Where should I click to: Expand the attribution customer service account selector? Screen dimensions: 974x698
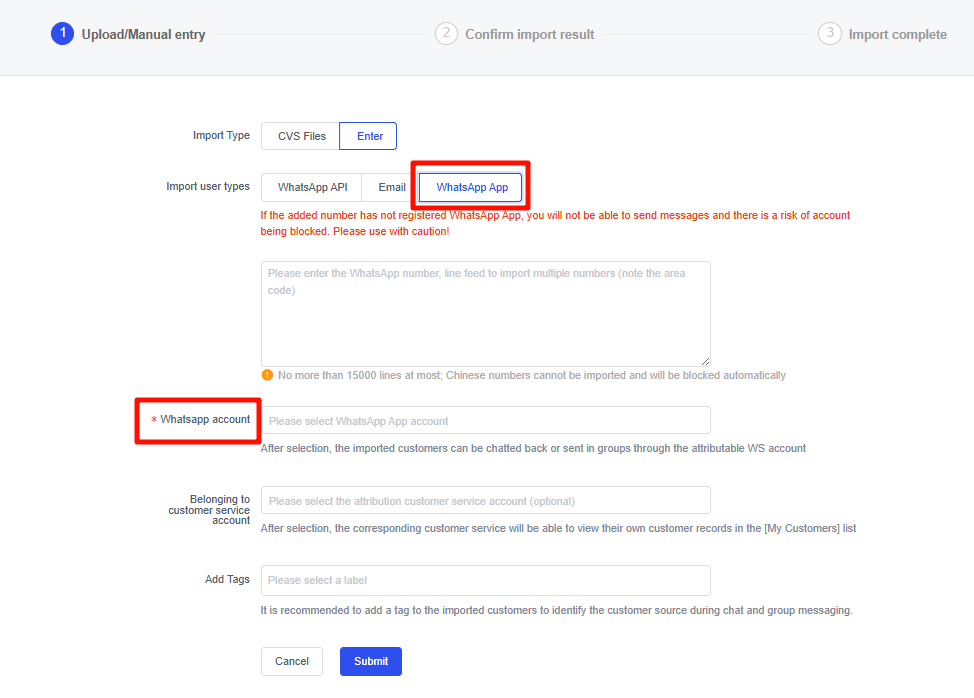pyautogui.click(x=485, y=500)
